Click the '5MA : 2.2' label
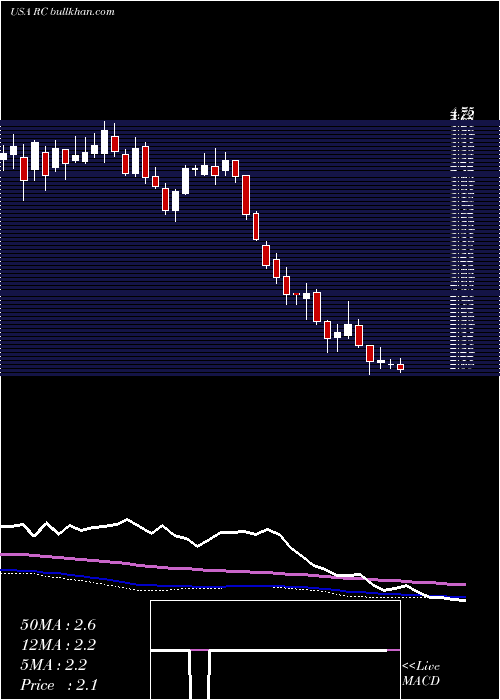Viewport: 500px width, 700px height. point(54,665)
